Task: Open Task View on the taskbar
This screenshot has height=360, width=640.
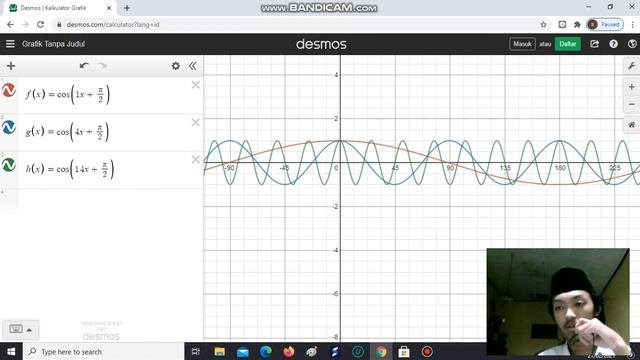Action: pos(196,351)
